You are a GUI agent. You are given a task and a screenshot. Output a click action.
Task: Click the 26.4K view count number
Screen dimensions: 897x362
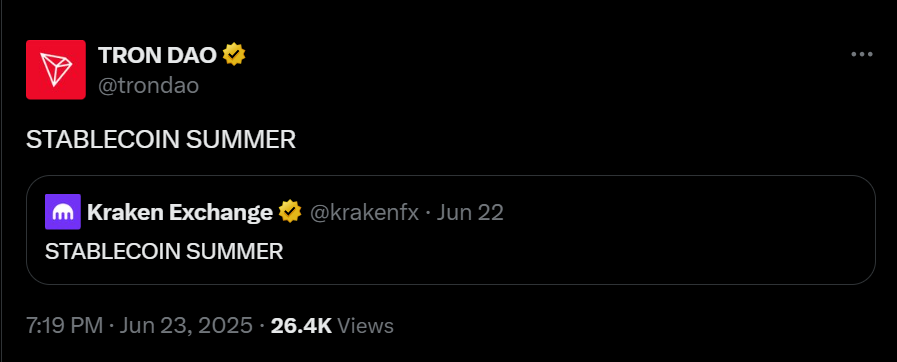[301, 325]
